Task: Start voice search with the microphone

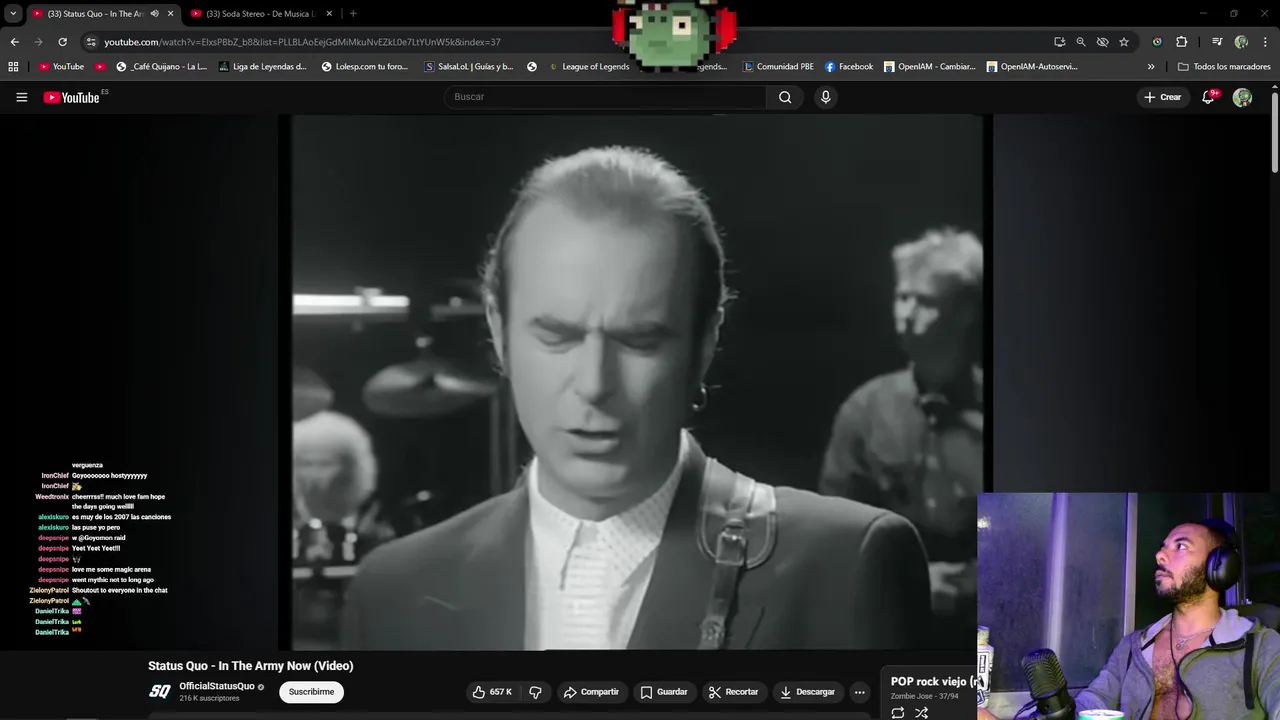Action: point(825,97)
